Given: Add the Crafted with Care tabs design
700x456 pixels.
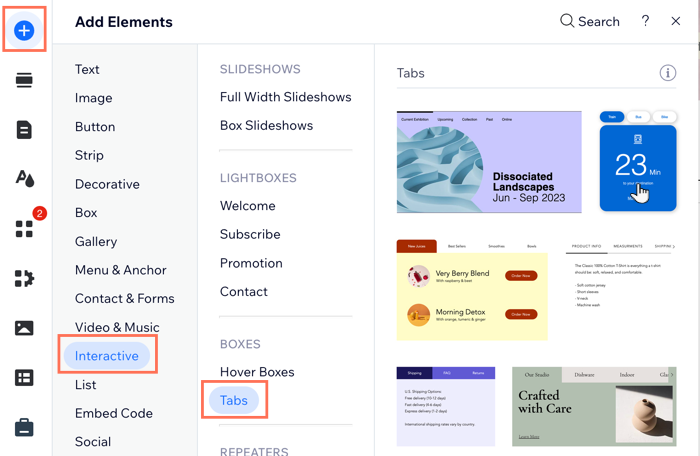Looking at the screenshot, I should (x=594, y=406).
